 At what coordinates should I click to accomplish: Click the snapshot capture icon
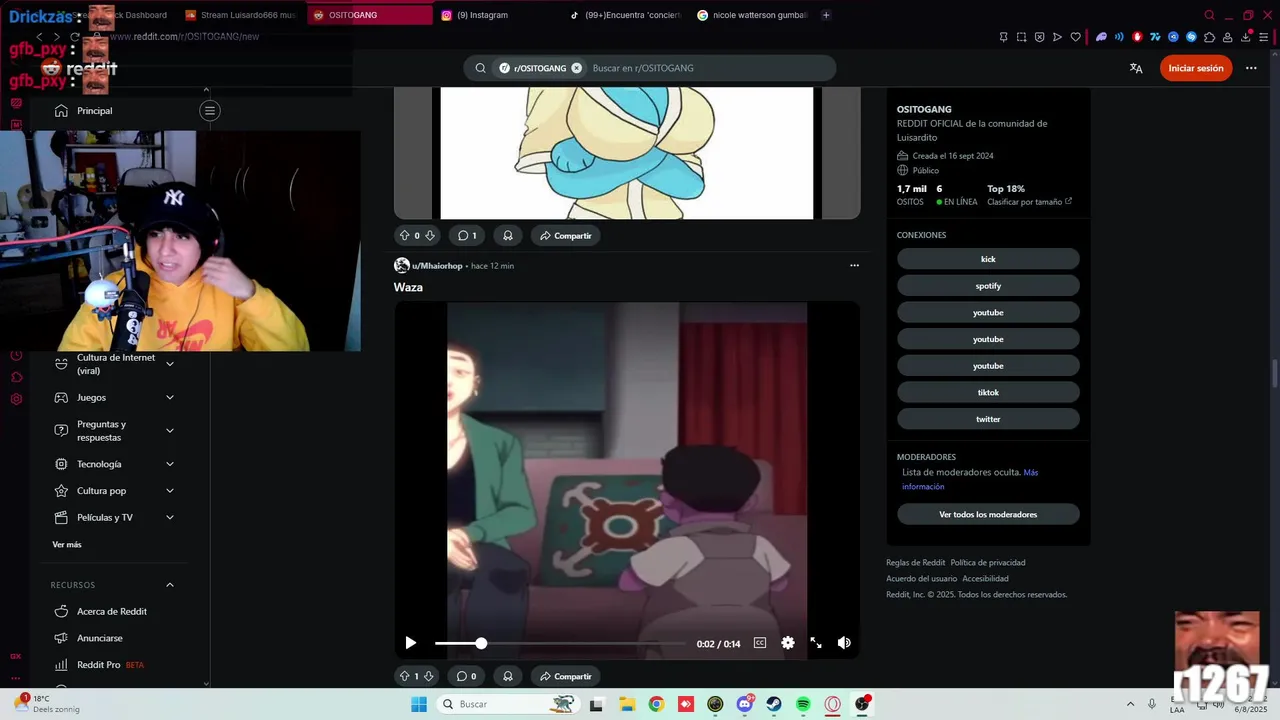1021,37
